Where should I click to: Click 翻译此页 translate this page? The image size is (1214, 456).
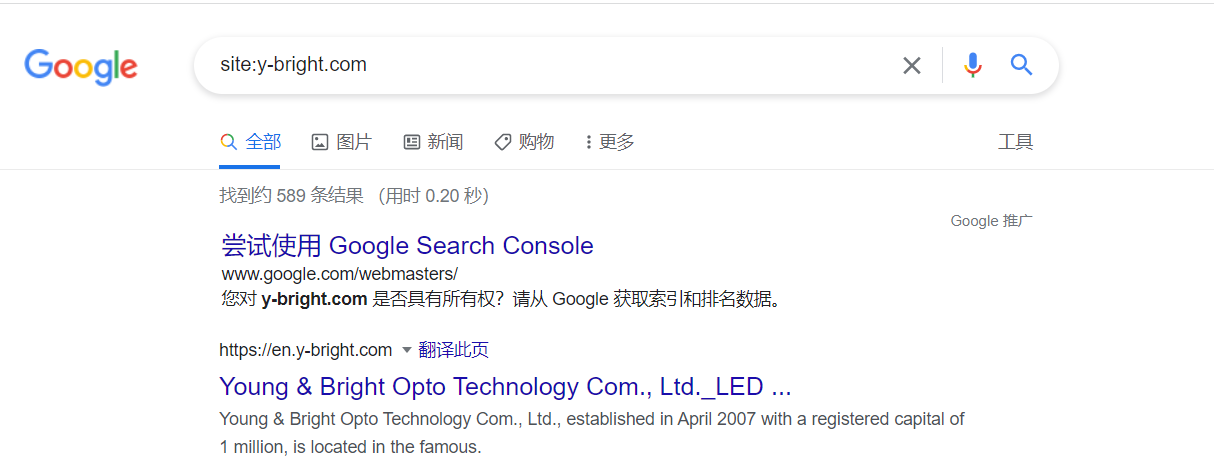tap(454, 350)
